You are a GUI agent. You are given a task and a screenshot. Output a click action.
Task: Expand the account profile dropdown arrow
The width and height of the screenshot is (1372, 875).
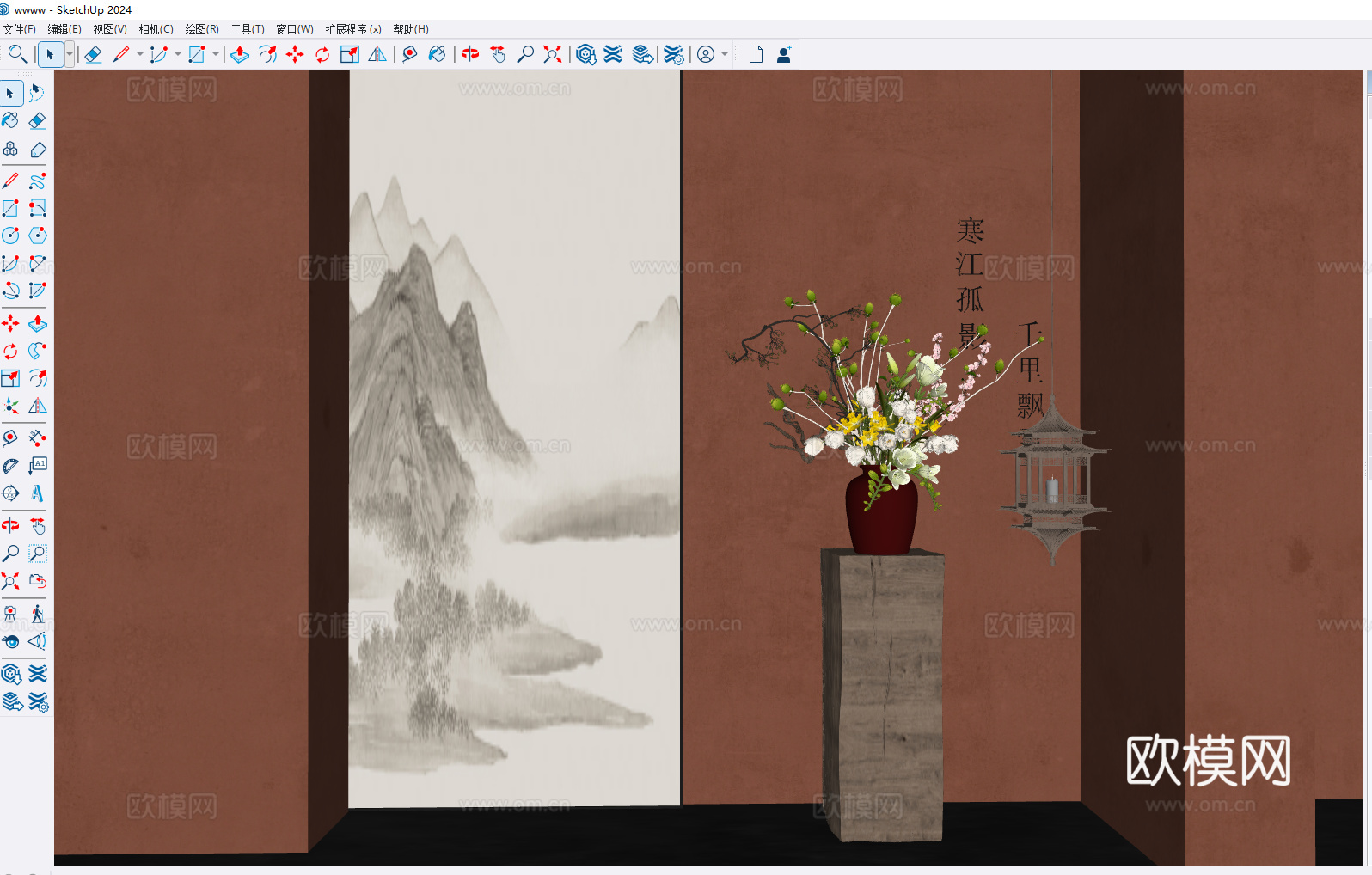coord(725,54)
